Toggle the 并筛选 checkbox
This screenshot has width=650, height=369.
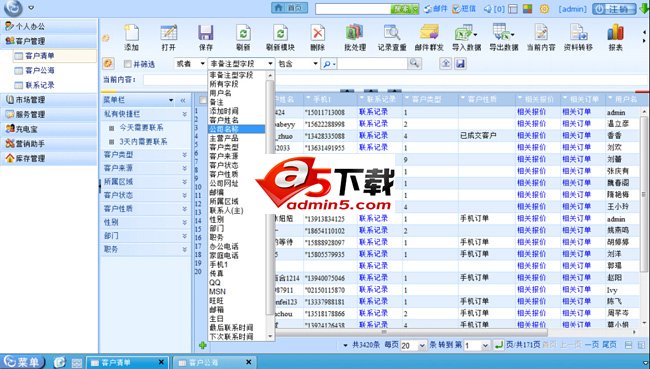[x=128, y=64]
